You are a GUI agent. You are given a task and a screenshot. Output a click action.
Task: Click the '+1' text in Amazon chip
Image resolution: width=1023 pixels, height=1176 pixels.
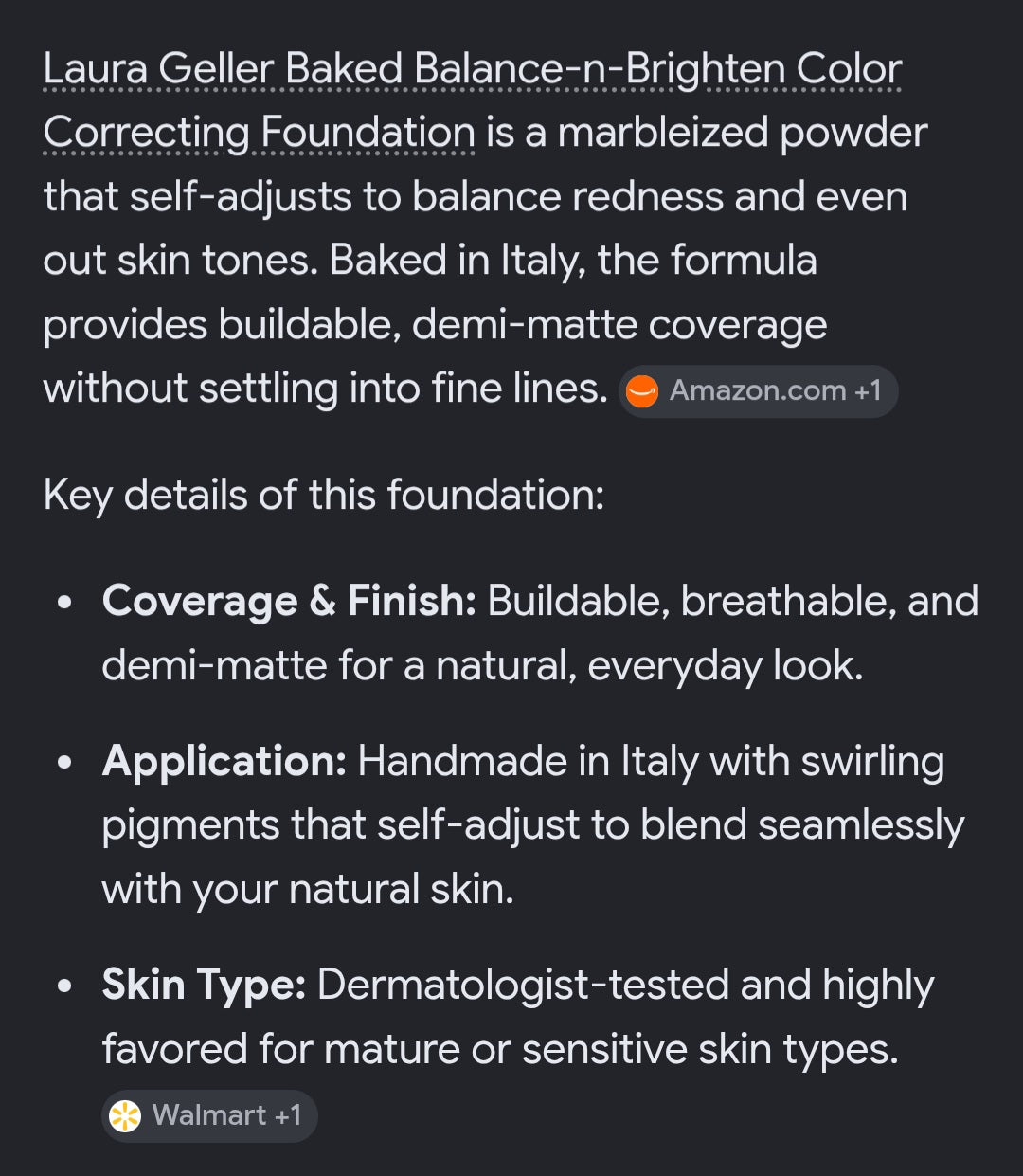[x=868, y=390]
